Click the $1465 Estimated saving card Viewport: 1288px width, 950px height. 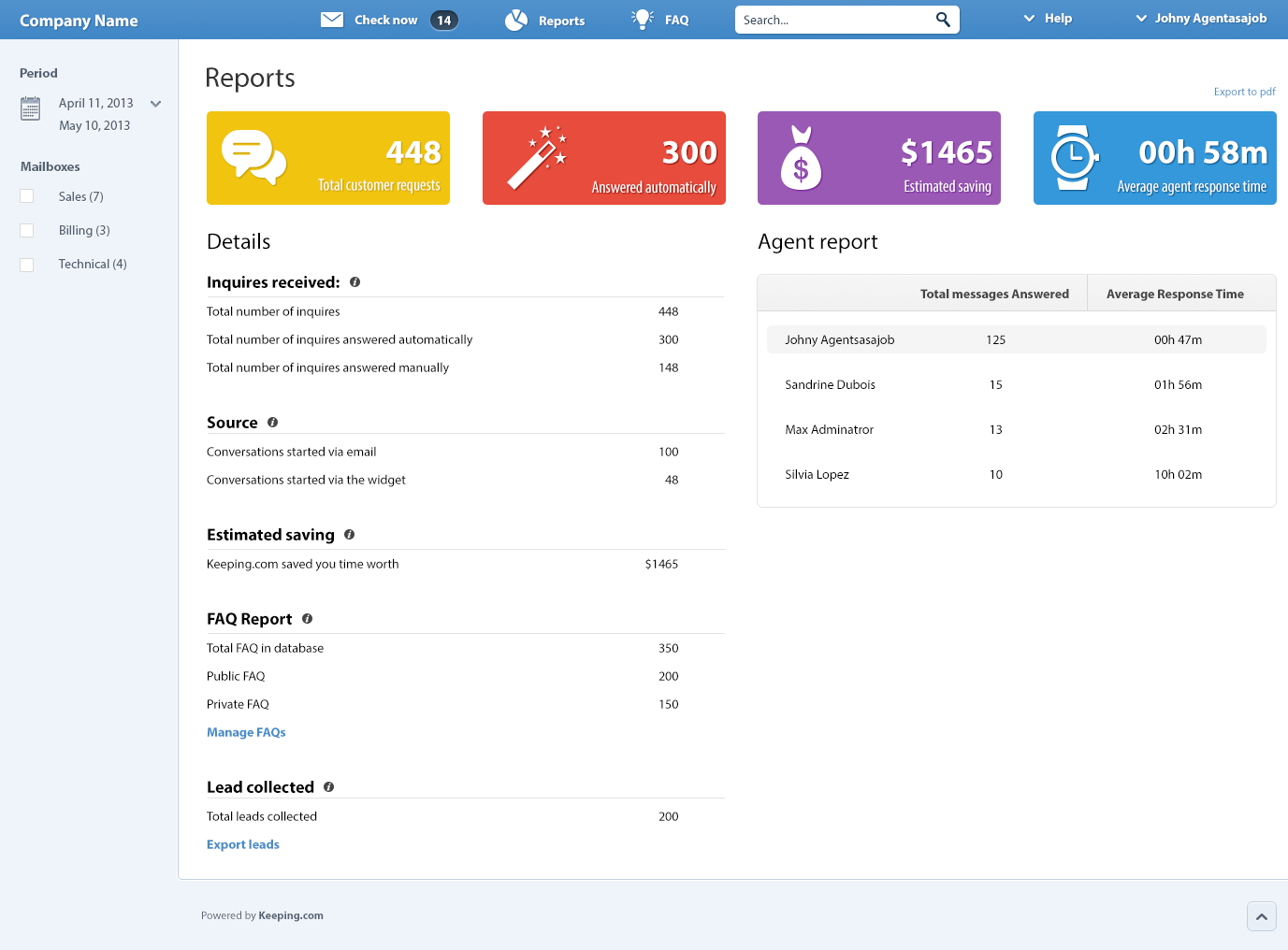tap(879, 158)
